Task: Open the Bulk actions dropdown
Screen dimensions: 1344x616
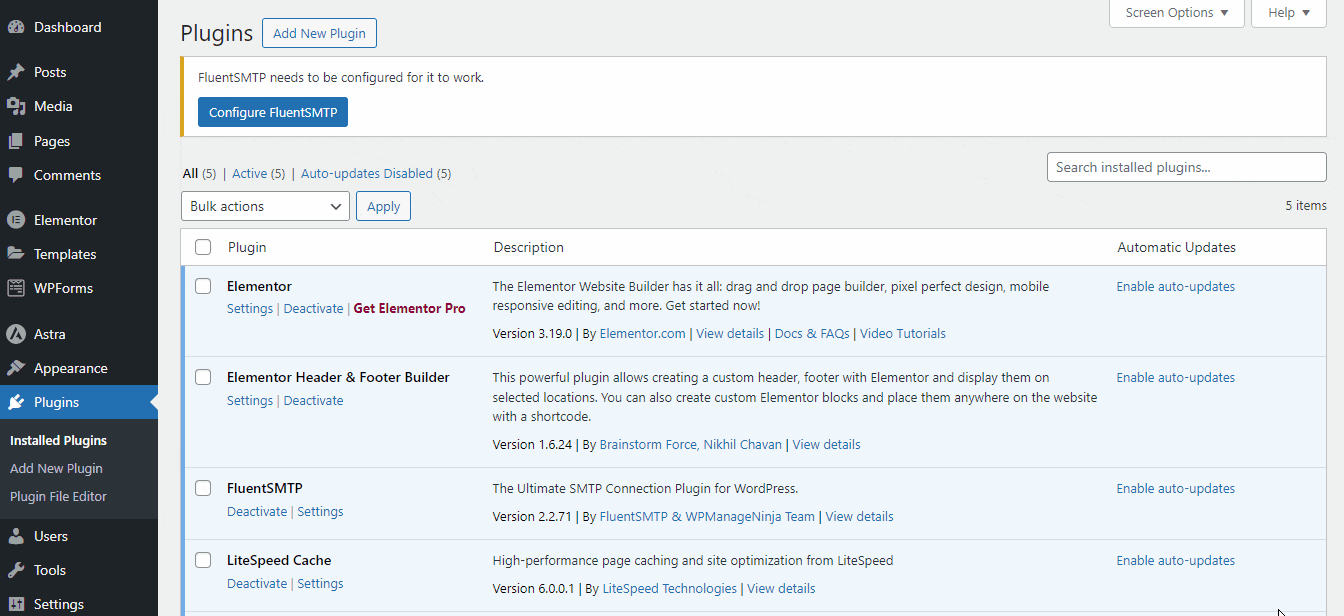Action: tap(264, 206)
